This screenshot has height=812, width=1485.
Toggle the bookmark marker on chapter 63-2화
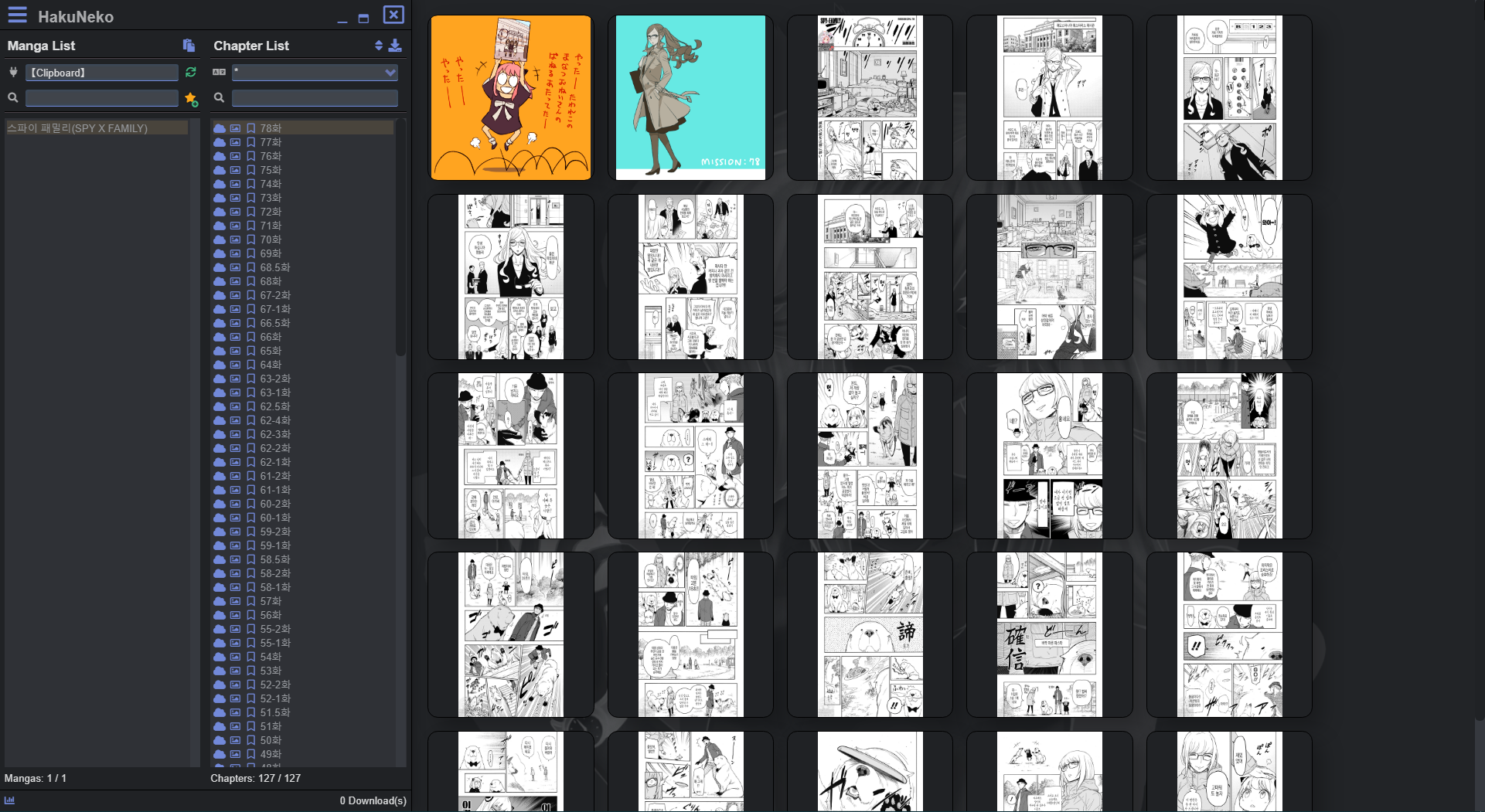(x=251, y=379)
